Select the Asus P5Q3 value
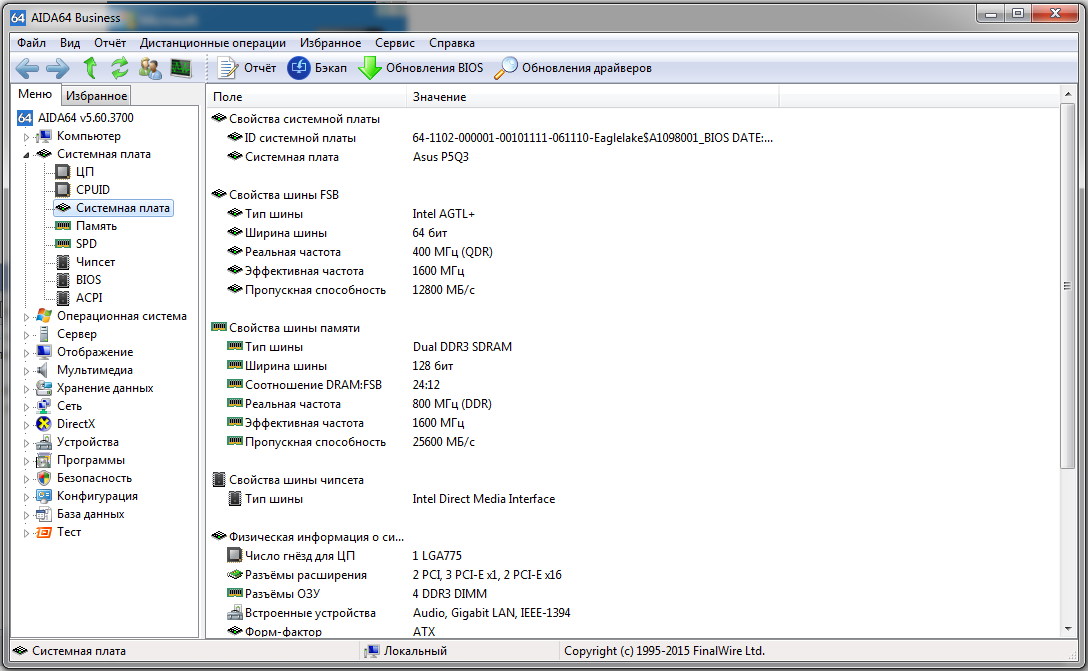The image size is (1088, 671). (441, 157)
